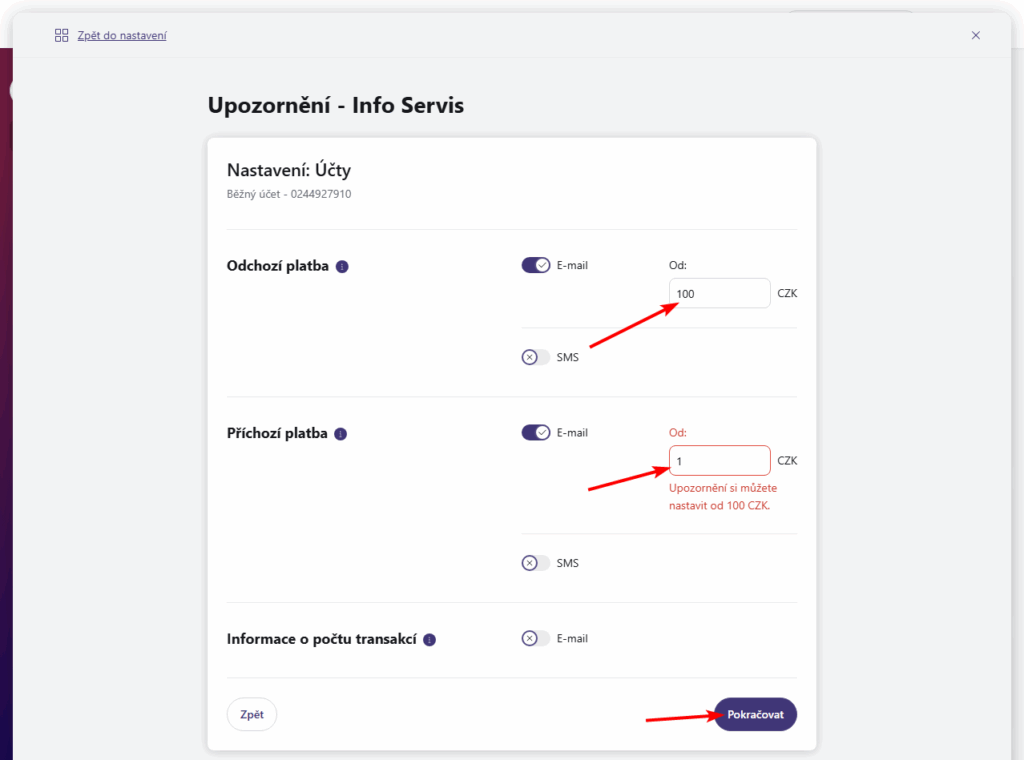Enable SMS toggle for Odchozí platba
This screenshot has height=760, width=1024.
536,357
